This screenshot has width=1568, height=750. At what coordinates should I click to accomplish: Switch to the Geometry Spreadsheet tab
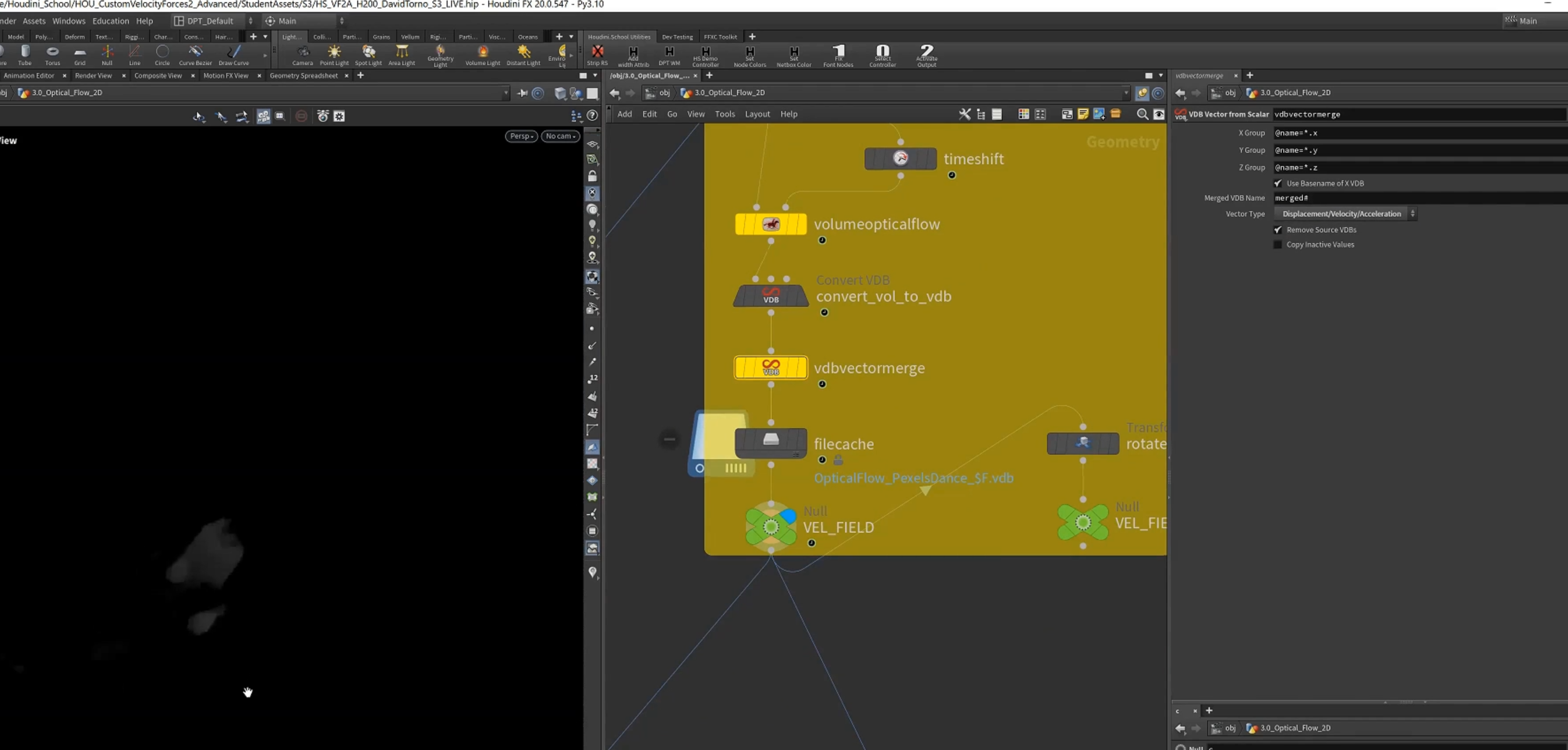303,75
